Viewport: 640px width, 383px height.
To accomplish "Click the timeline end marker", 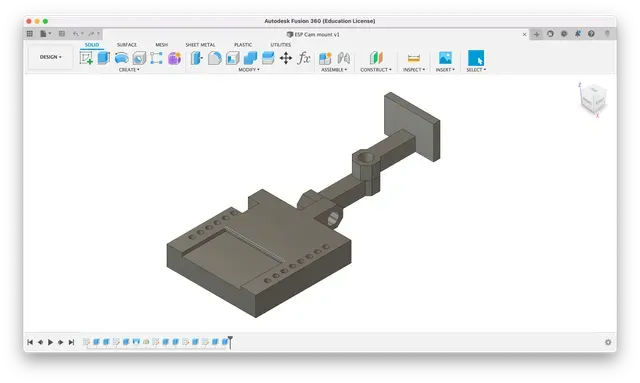I will point(230,342).
